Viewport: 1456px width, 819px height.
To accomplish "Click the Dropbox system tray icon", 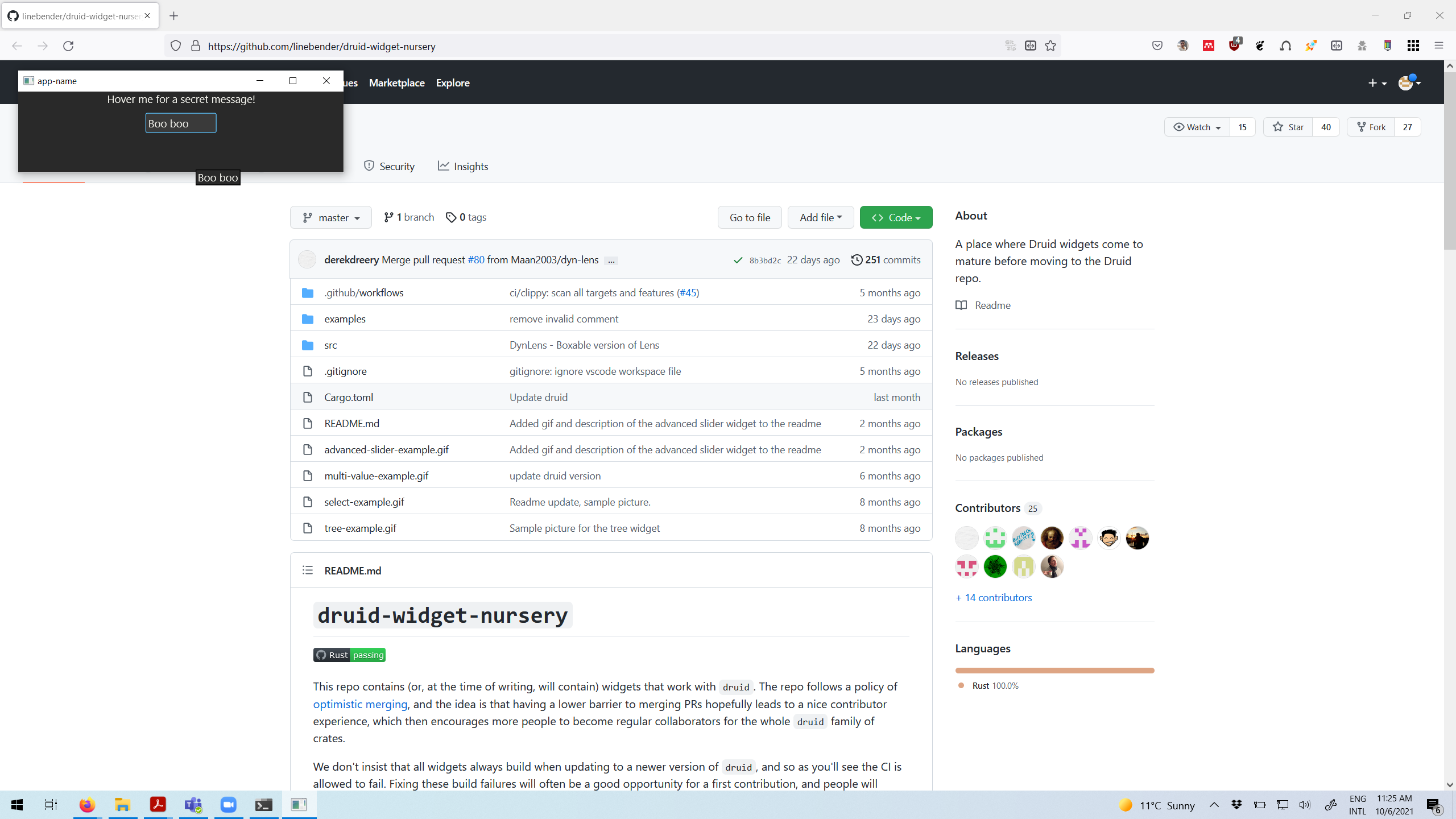I will [x=1236, y=805].
